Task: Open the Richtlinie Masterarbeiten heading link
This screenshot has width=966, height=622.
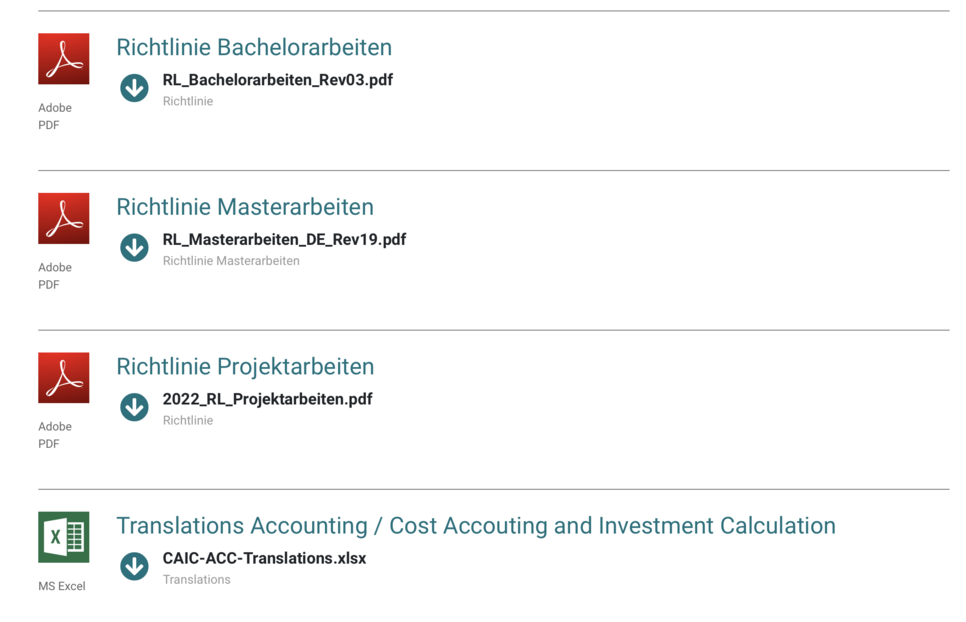Action: pos(245,207)
